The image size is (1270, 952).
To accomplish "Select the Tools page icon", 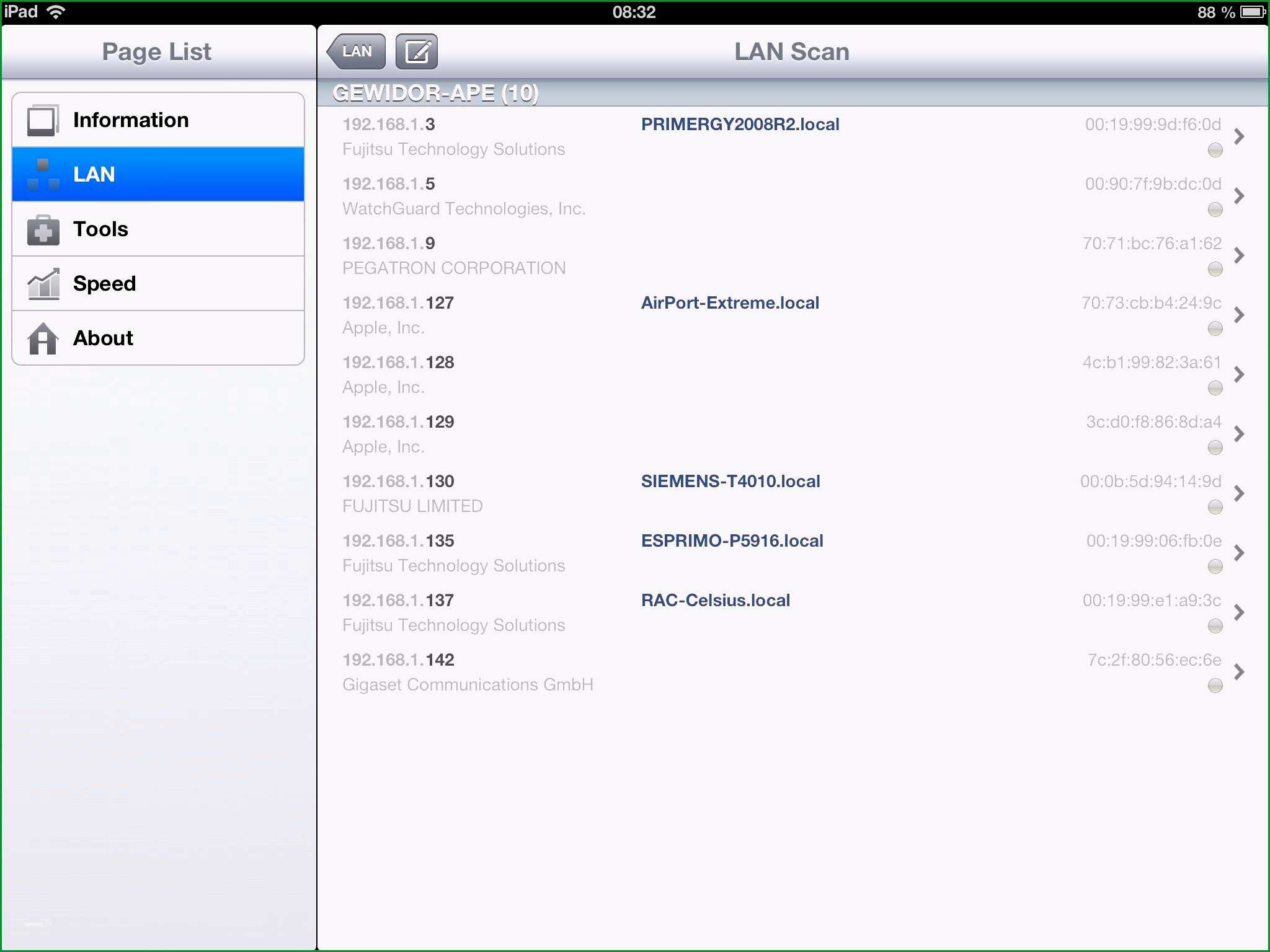I will (x=41, y=228).
